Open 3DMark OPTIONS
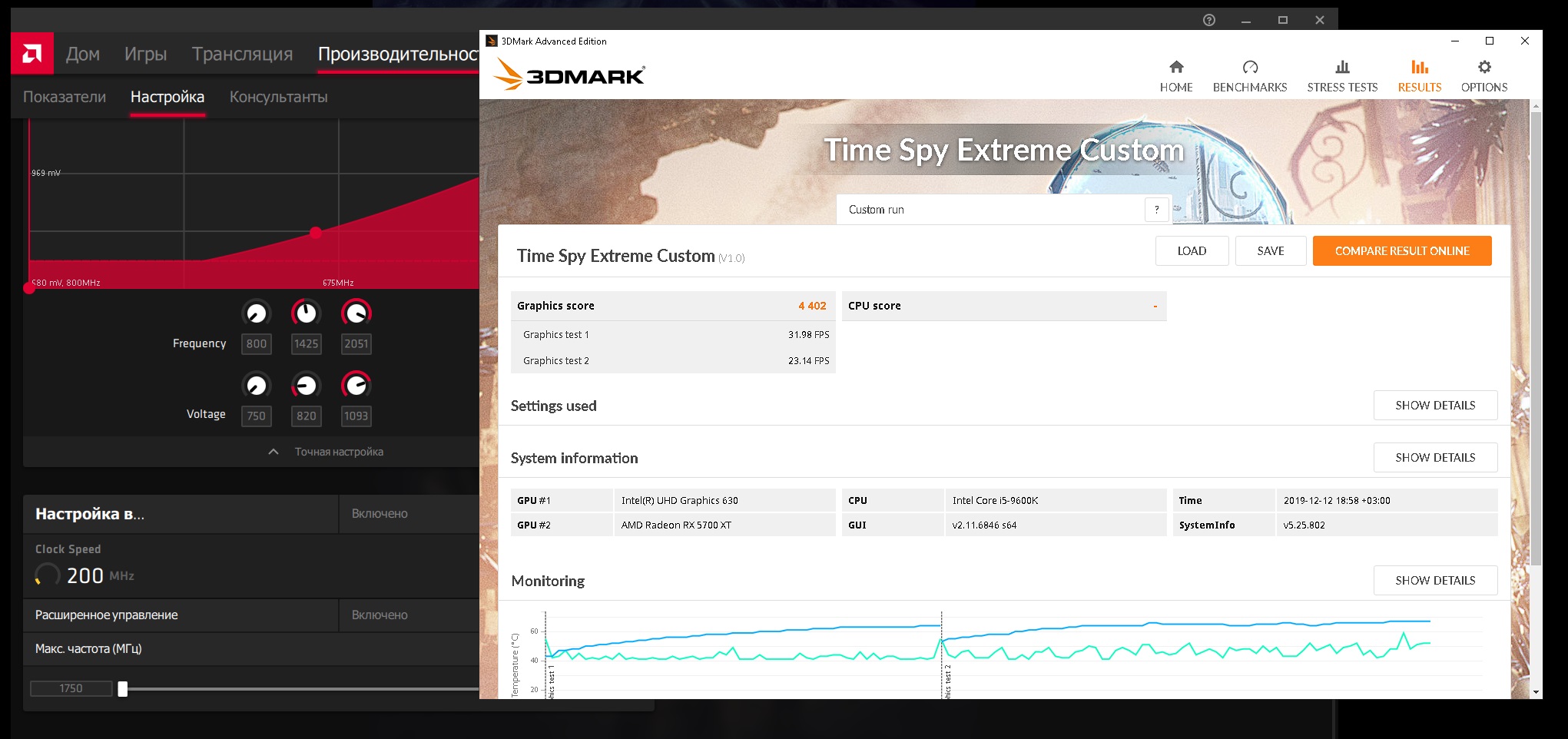This screenshot has height=739, width=1568. click(1484, 76)
